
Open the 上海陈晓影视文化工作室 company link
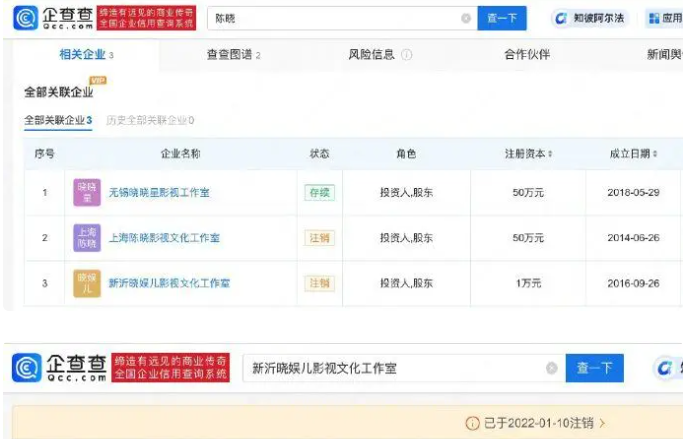(164, 238)
